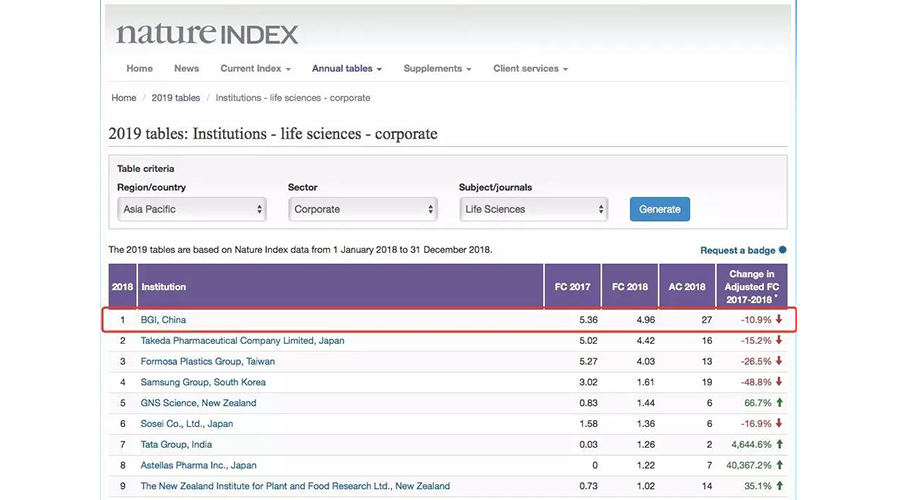
Task: Open New Zealand Institute for Plant and Food Research link
Action: coord(295,486)
